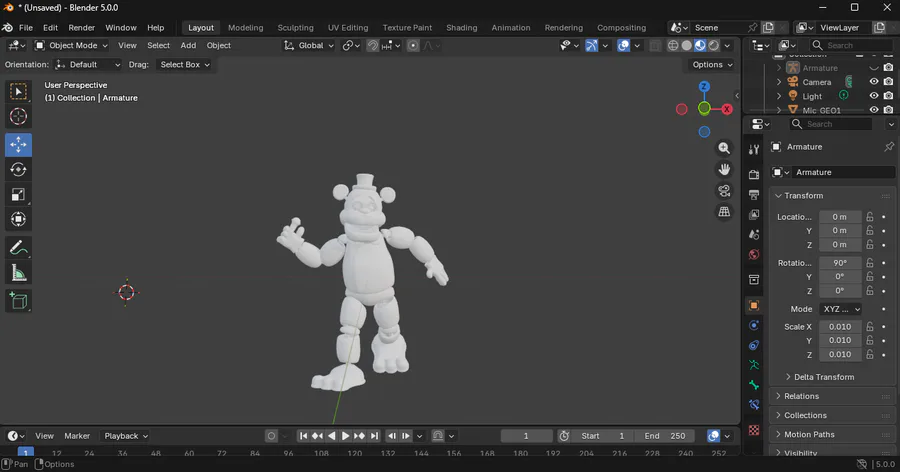This screenshot has height=472, width=900.
Task: Click the viewport pan hand icon
Action: [x=724, y=169]
